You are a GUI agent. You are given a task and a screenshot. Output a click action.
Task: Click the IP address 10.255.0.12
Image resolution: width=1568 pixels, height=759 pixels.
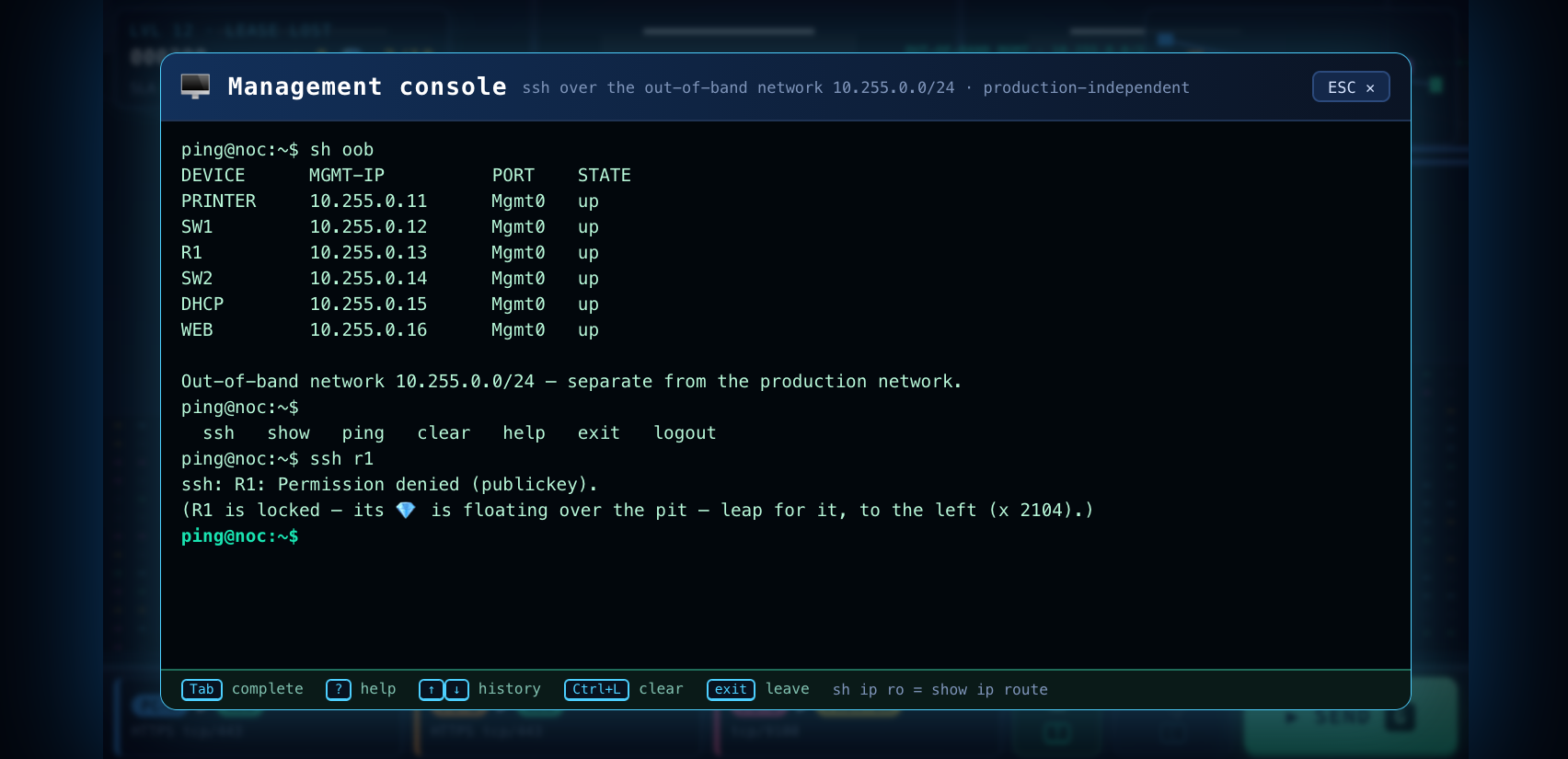coord(368,226)
